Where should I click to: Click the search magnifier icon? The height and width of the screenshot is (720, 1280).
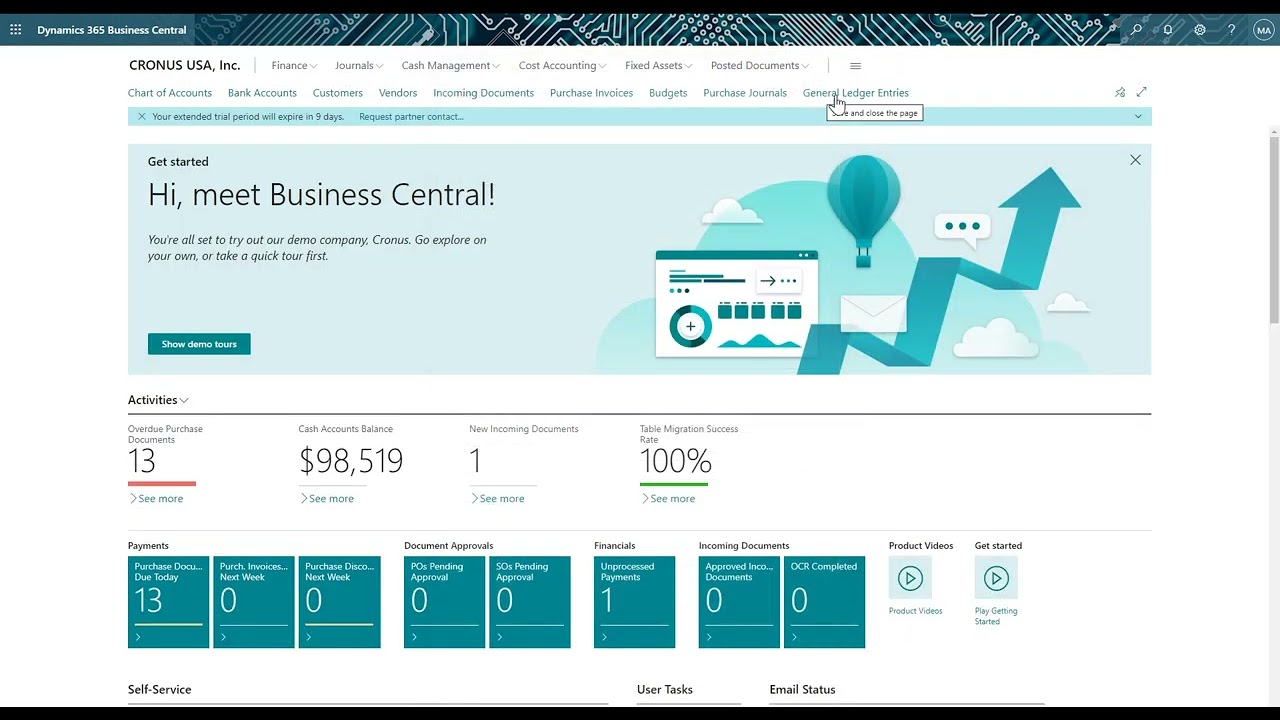click(1136, 30)
